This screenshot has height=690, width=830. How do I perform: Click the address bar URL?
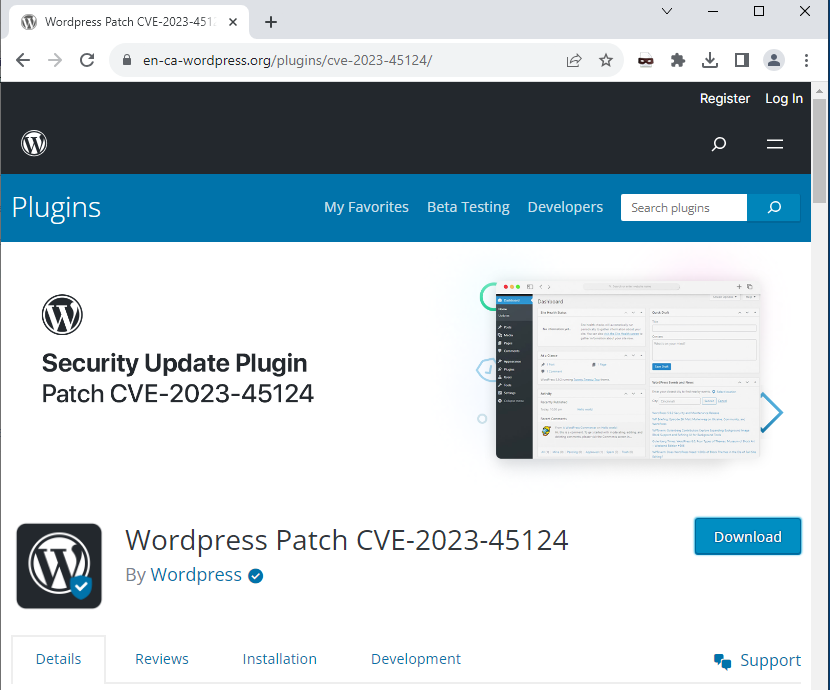(x=287, y=60)
